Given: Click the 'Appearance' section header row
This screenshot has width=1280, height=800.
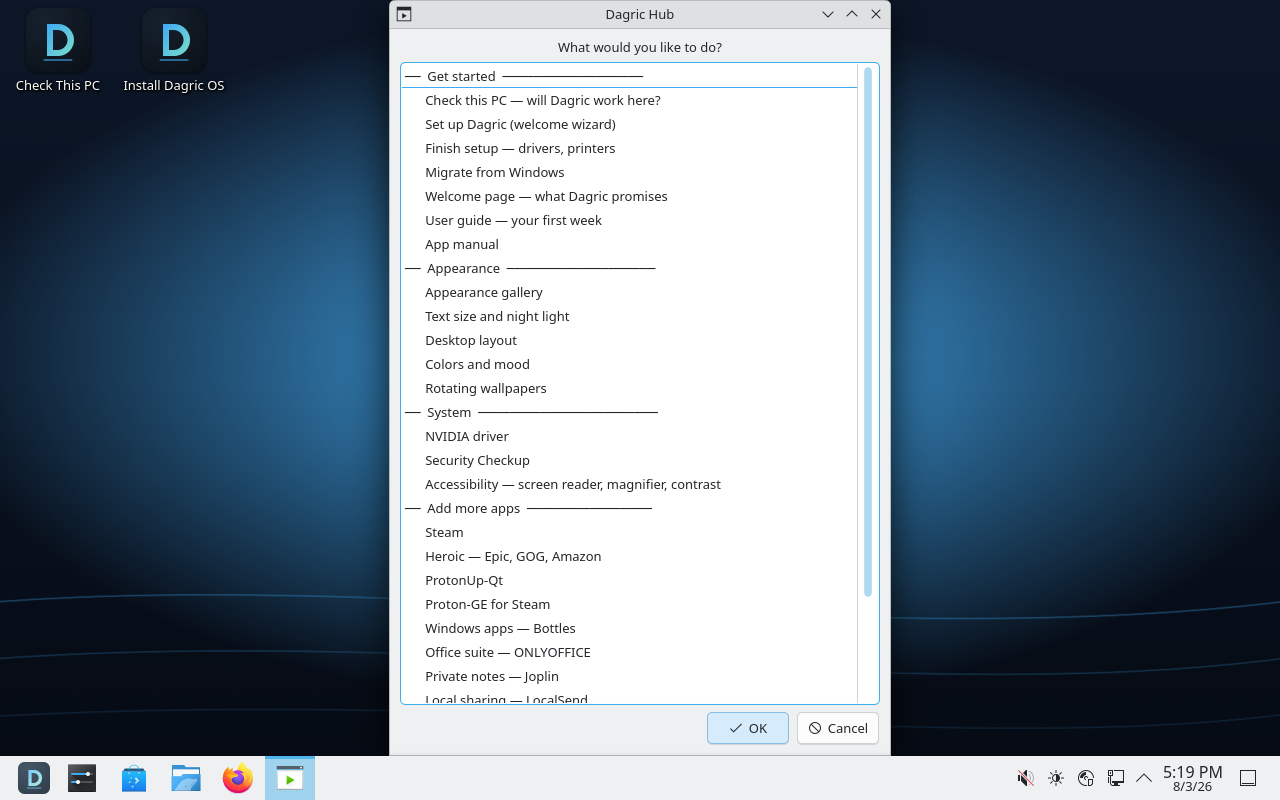Looking at the screenshot, I should [629, 268].
